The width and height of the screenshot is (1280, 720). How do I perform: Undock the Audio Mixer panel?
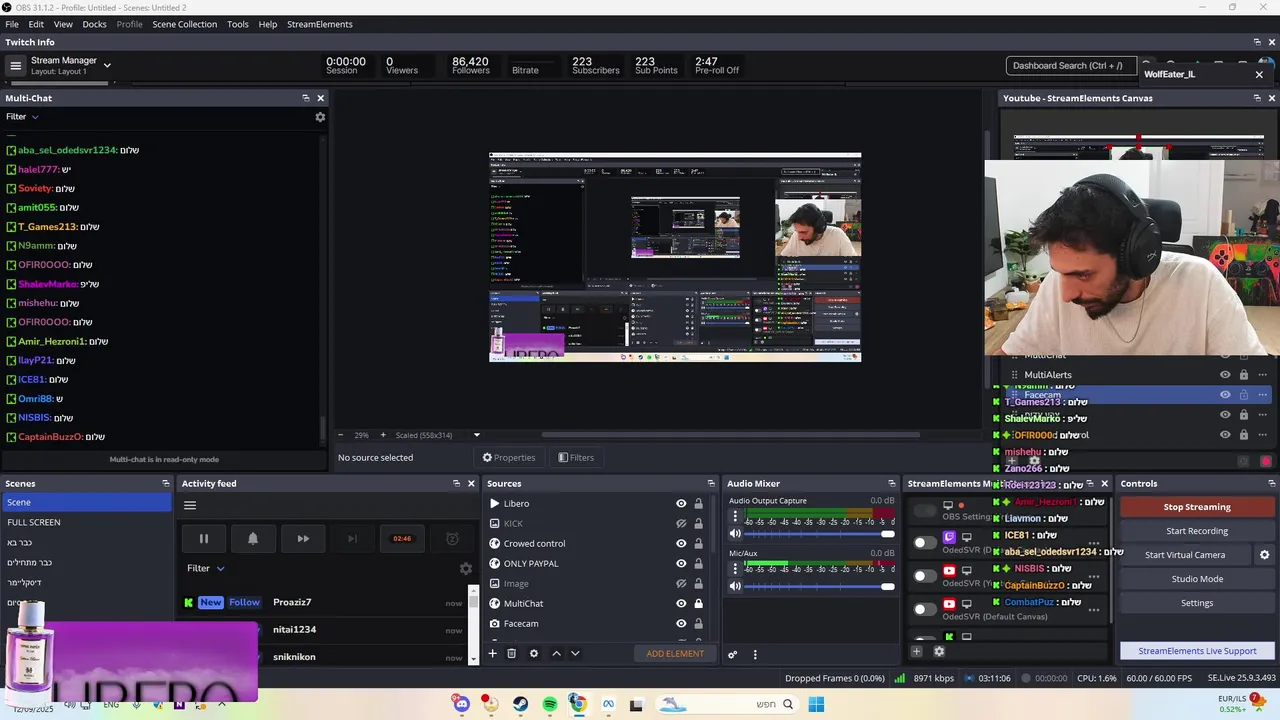[x=892, y=484]
